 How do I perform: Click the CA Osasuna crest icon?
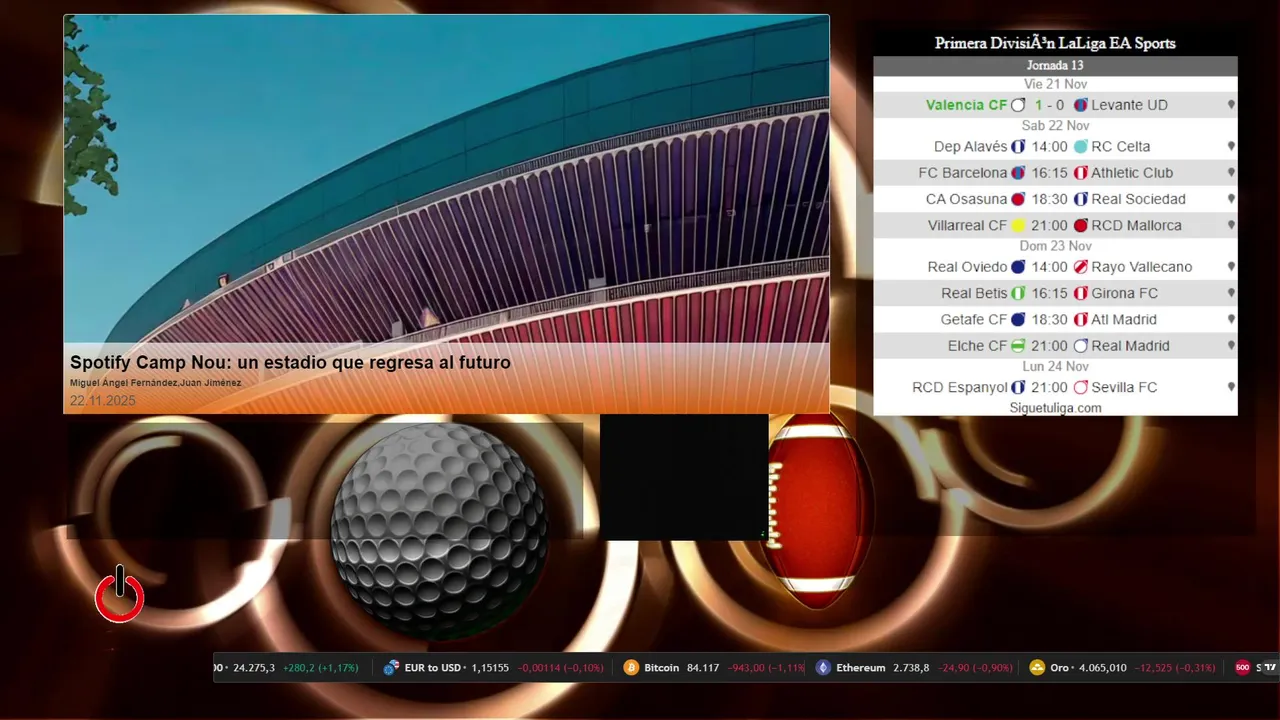coord(1018,199)
